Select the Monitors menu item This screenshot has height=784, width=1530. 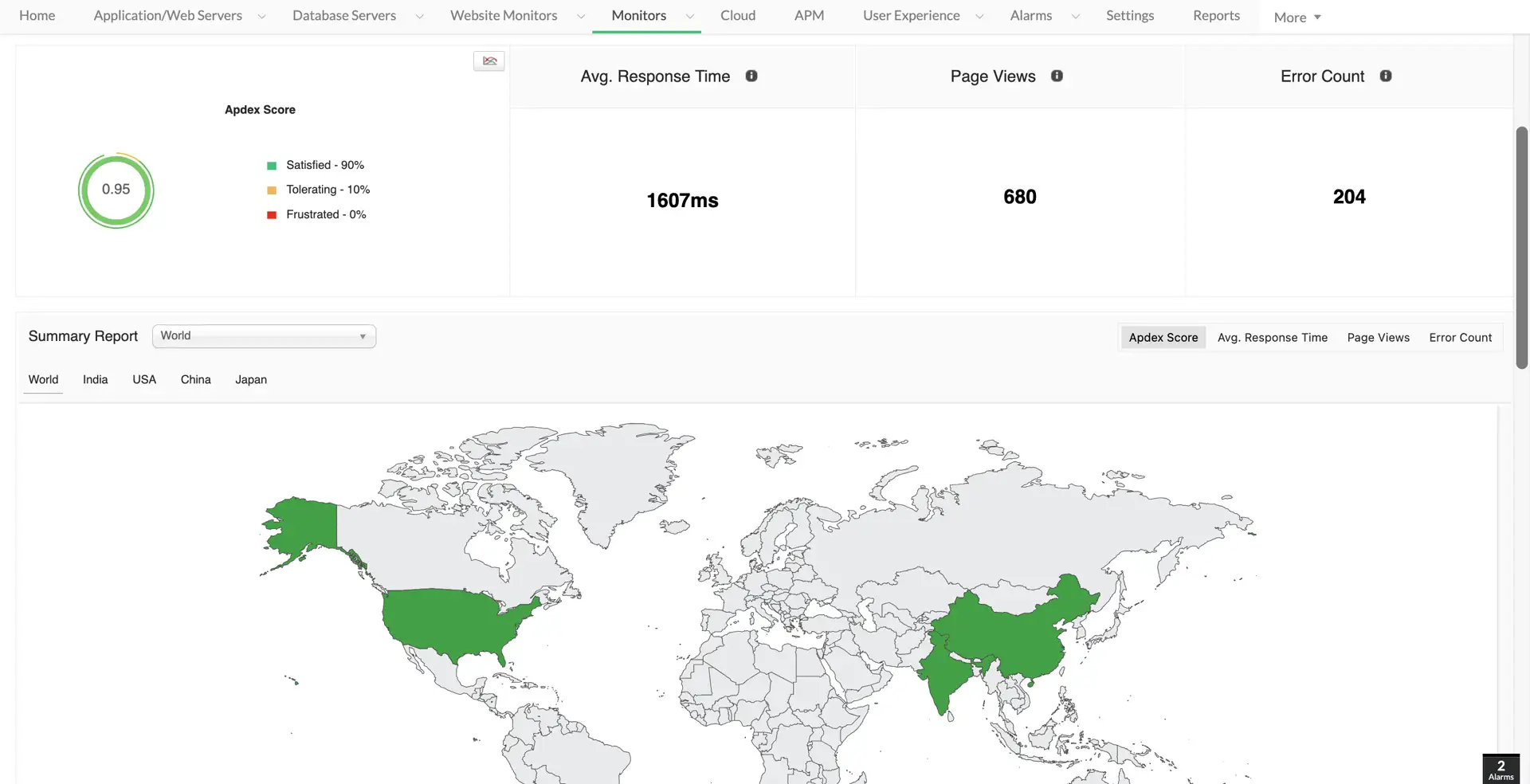639,16
